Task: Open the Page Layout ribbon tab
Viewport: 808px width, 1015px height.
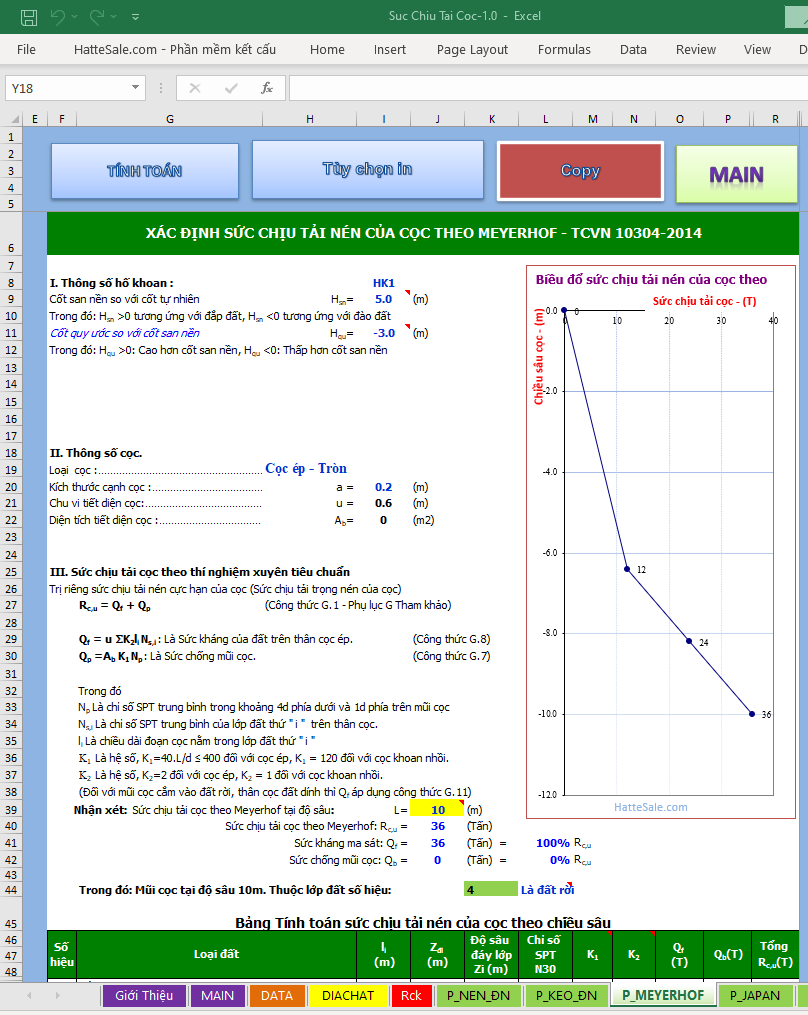Action: click(472, 50)
